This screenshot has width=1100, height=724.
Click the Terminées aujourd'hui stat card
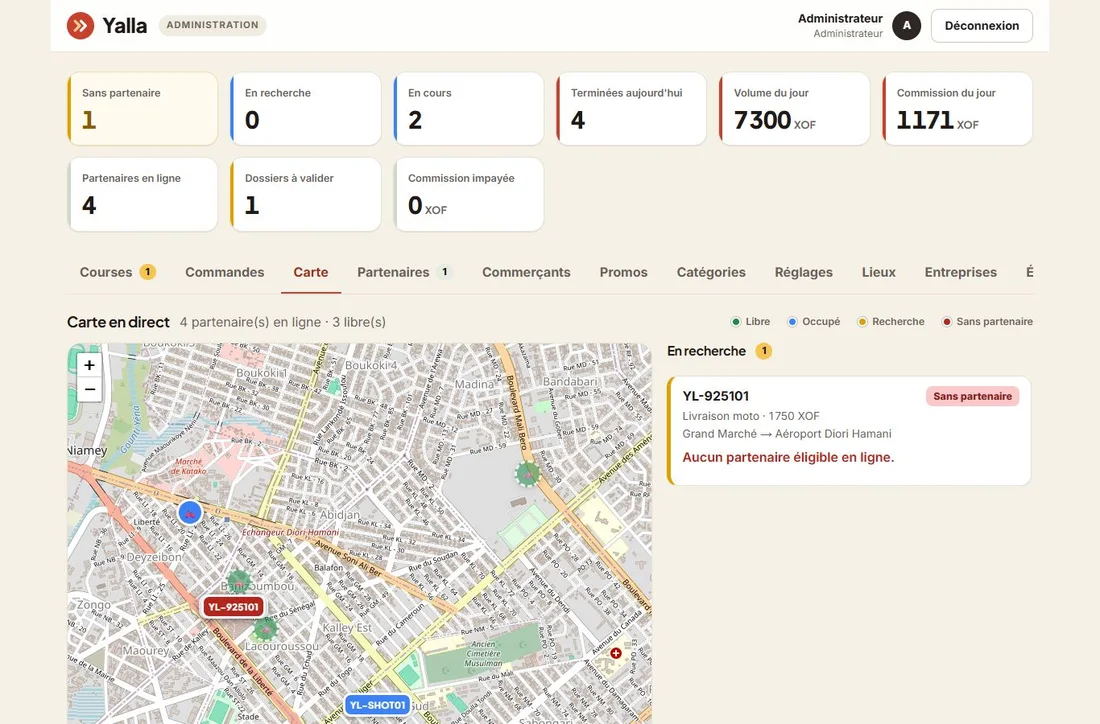(x=631, y=109)
